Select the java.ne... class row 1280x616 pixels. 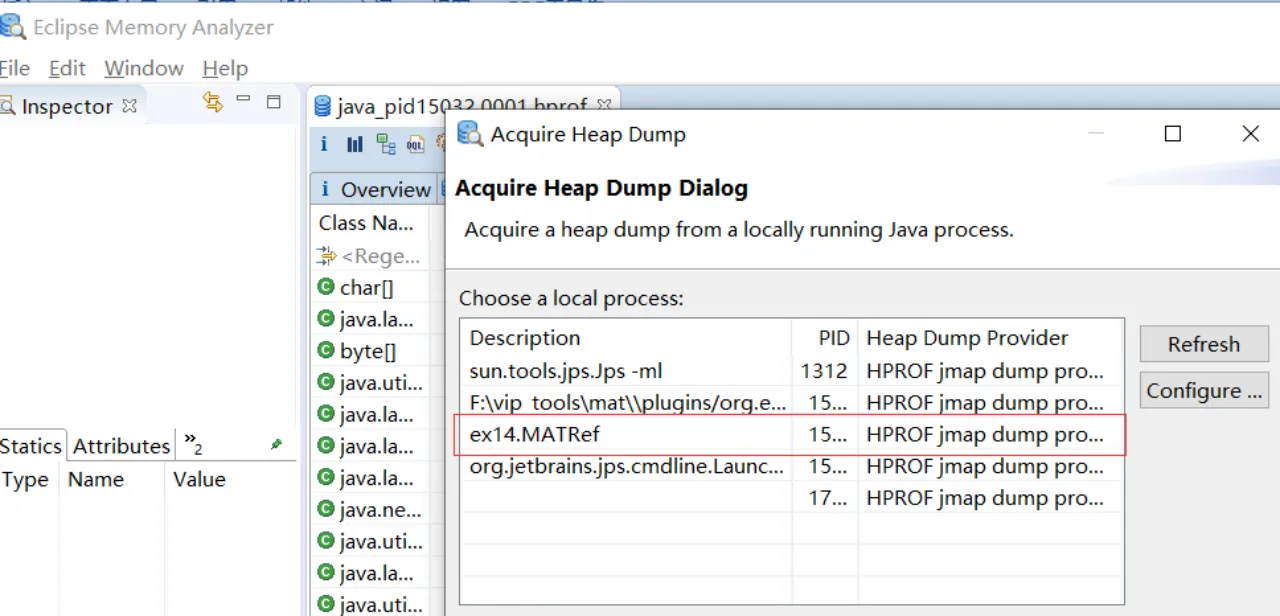tap(369, 510)
